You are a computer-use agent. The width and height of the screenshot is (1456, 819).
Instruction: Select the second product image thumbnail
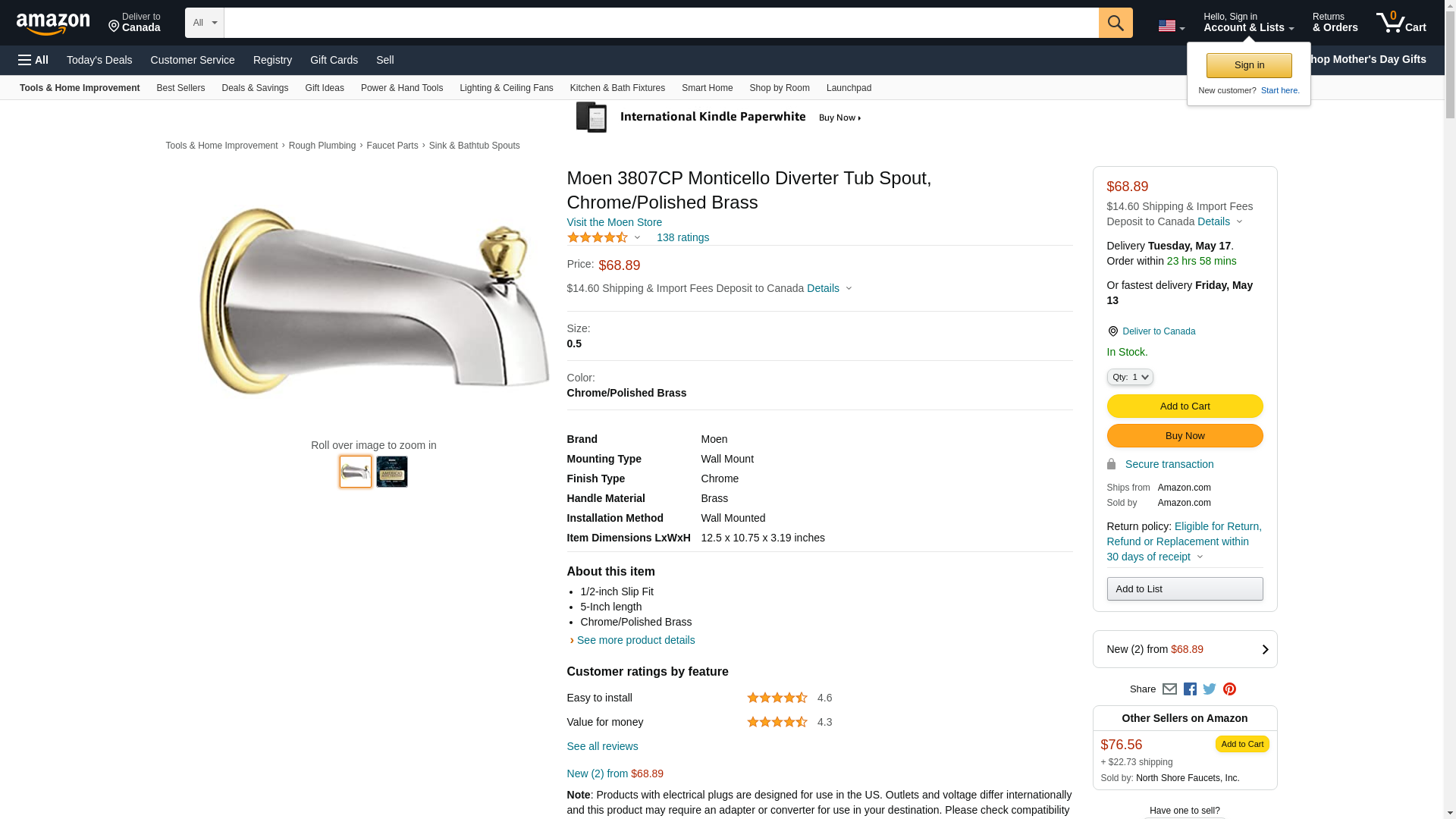click(392, 472)
